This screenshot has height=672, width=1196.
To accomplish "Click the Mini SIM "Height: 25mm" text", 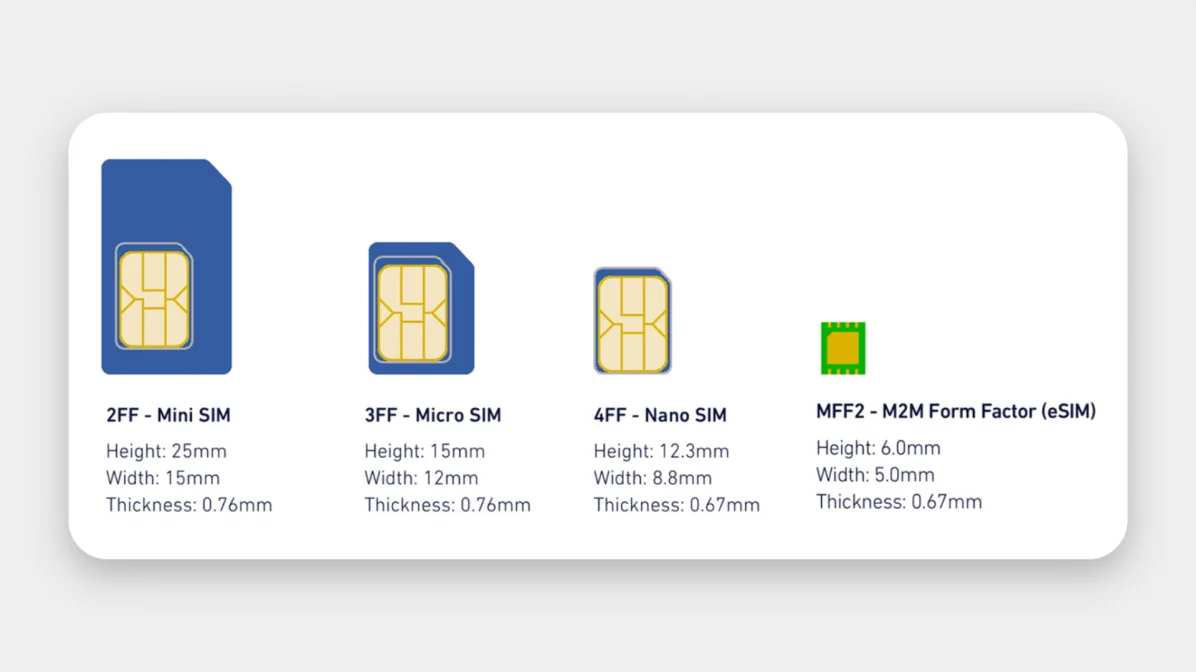I will coord(167,451).
